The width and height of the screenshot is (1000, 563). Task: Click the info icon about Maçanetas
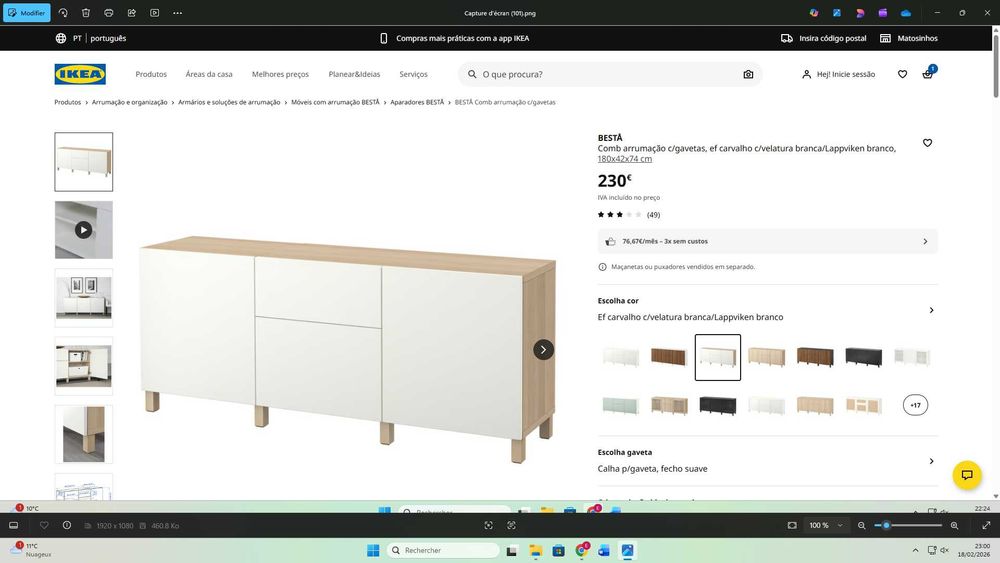[x=602, y=267]
